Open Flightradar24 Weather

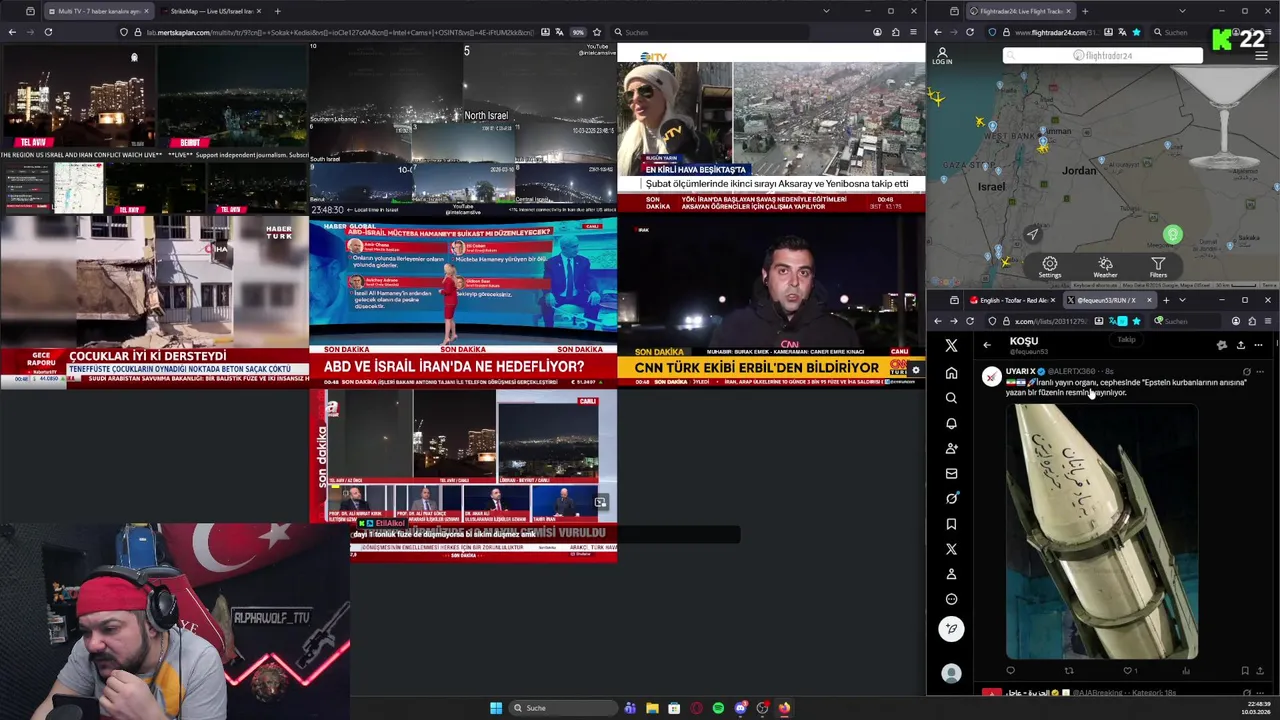[x=1105, y=267]
